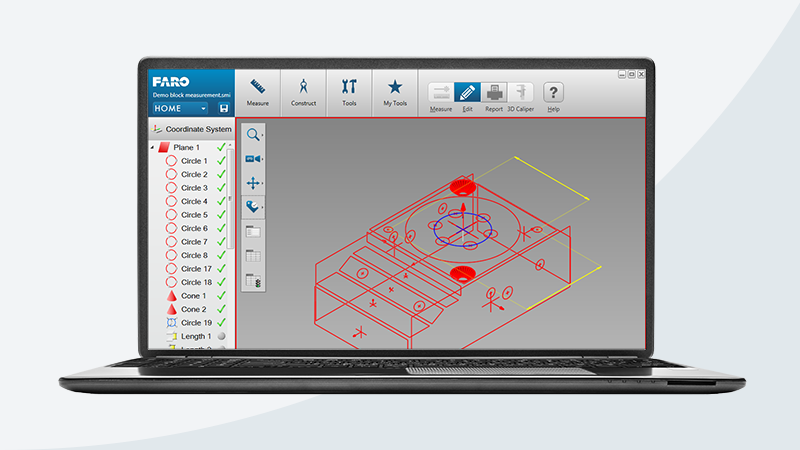Image resolution: width=800 pixels, height=450 pixels.
Task: Select Circle 8 in feature list
Action: [x=194, y=255]
